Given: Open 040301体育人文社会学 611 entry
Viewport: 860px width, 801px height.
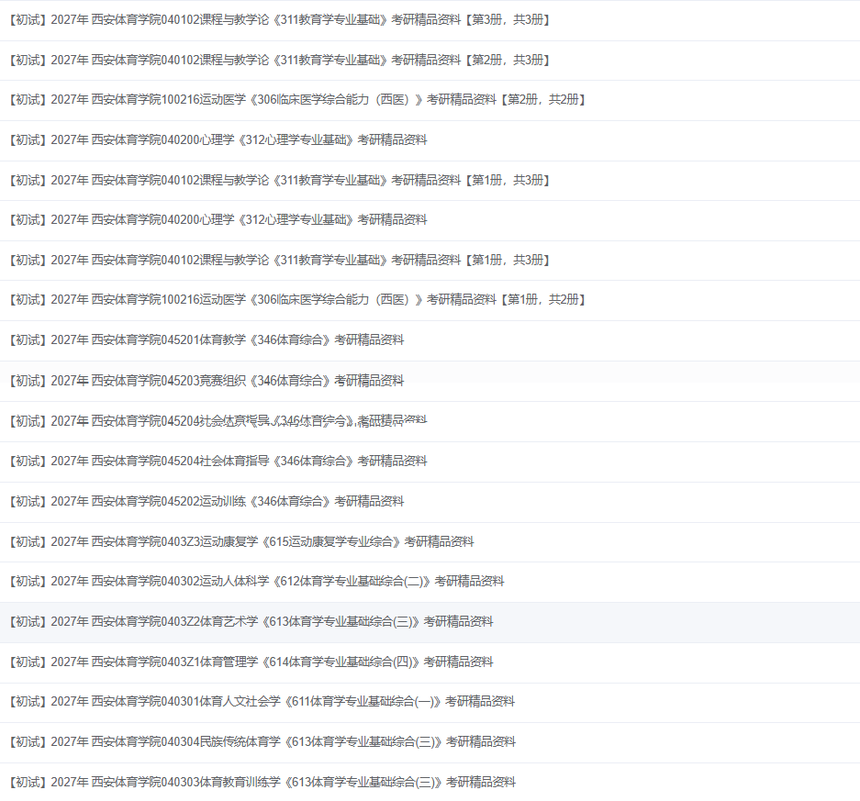Looking at the screenshot, I should click(262, 702).
